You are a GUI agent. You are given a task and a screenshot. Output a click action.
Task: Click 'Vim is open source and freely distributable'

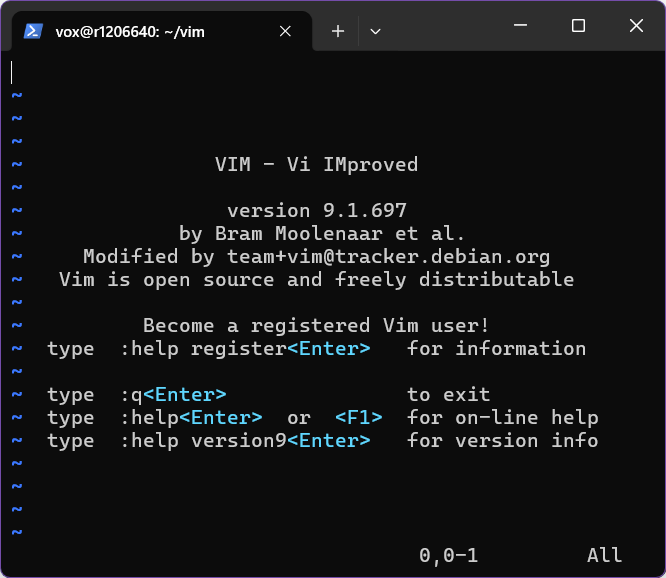click(x=316, y=280)
